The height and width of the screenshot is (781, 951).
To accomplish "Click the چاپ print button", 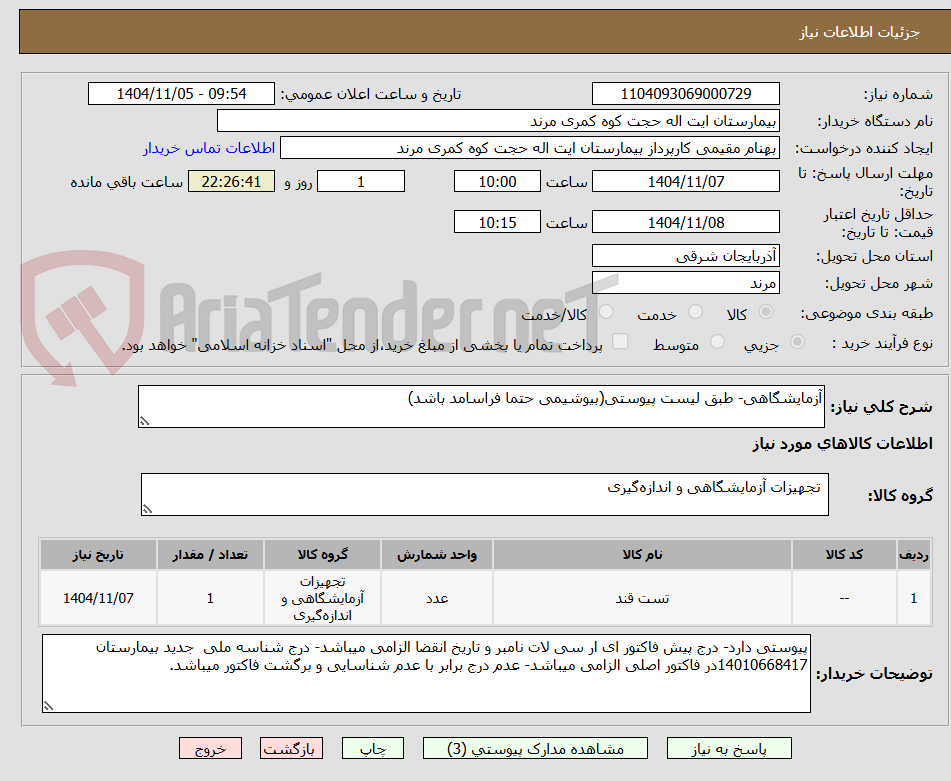I will click(372, 747).
